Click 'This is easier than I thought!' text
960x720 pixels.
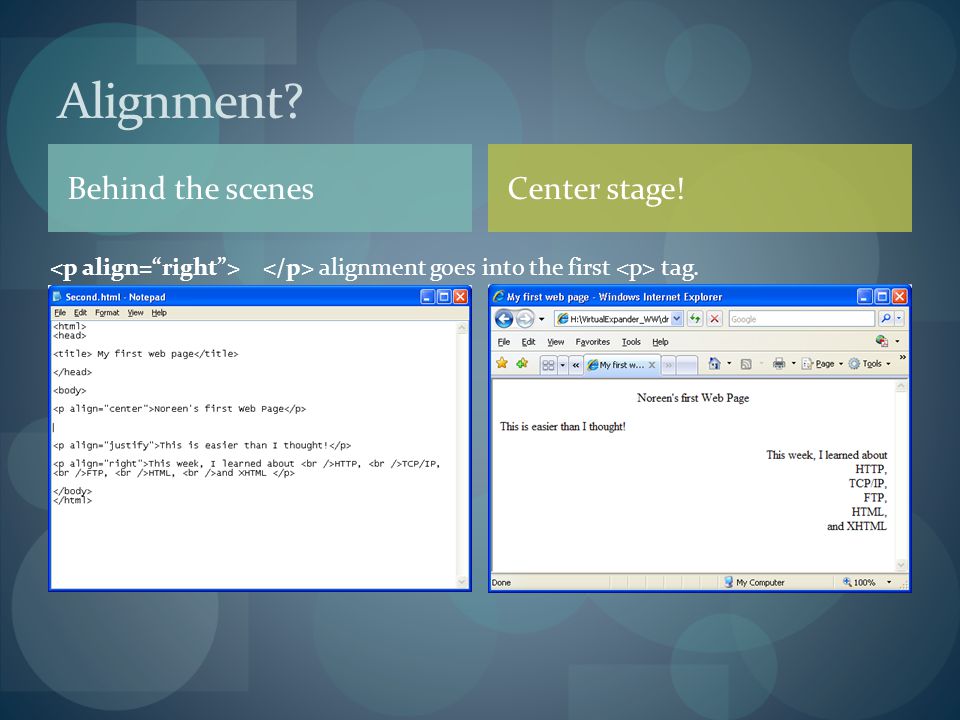(x=563, y=427)
